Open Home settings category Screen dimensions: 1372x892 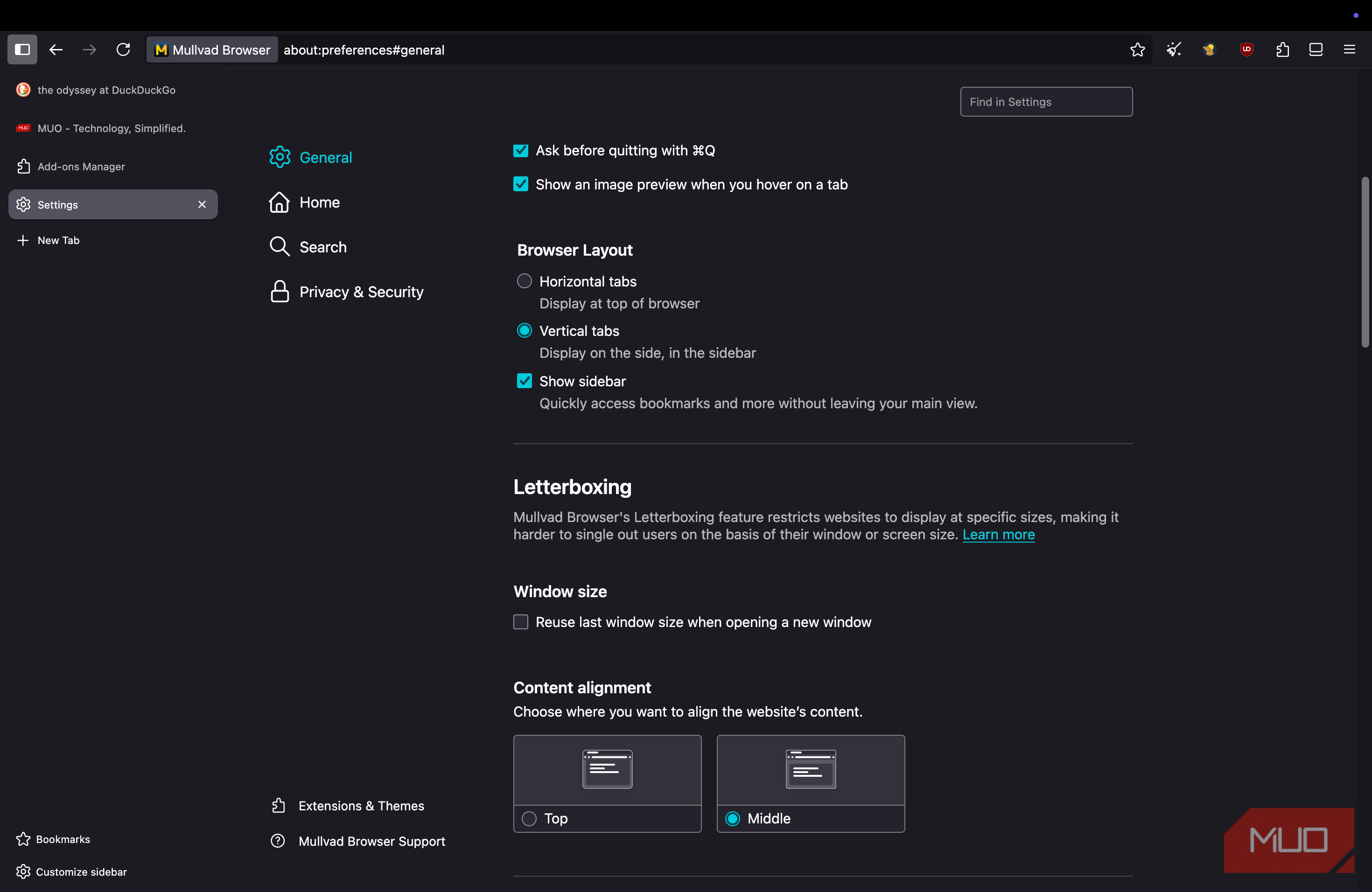coord(304,202)
